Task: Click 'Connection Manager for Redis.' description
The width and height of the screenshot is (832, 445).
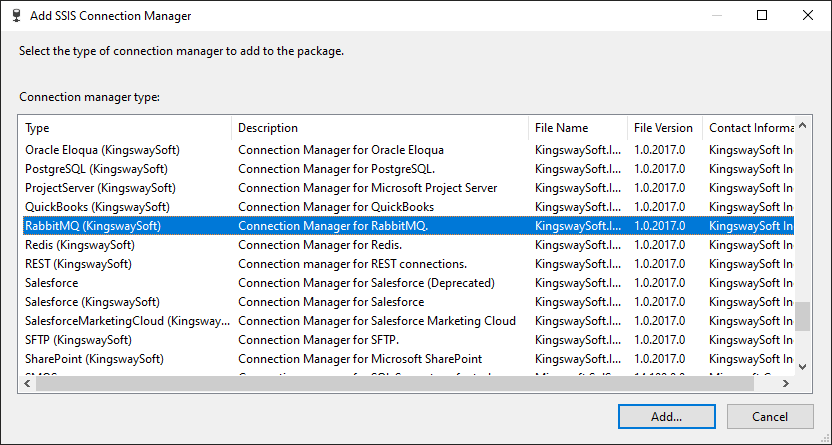Action: point(320,245)
